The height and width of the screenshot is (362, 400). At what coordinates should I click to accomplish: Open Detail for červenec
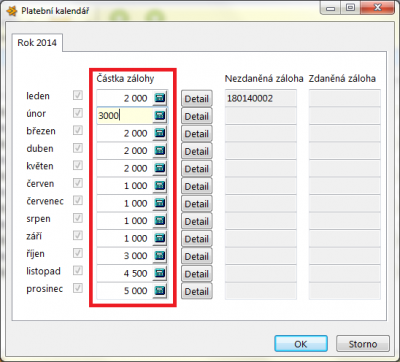click(x=197, y=204)
